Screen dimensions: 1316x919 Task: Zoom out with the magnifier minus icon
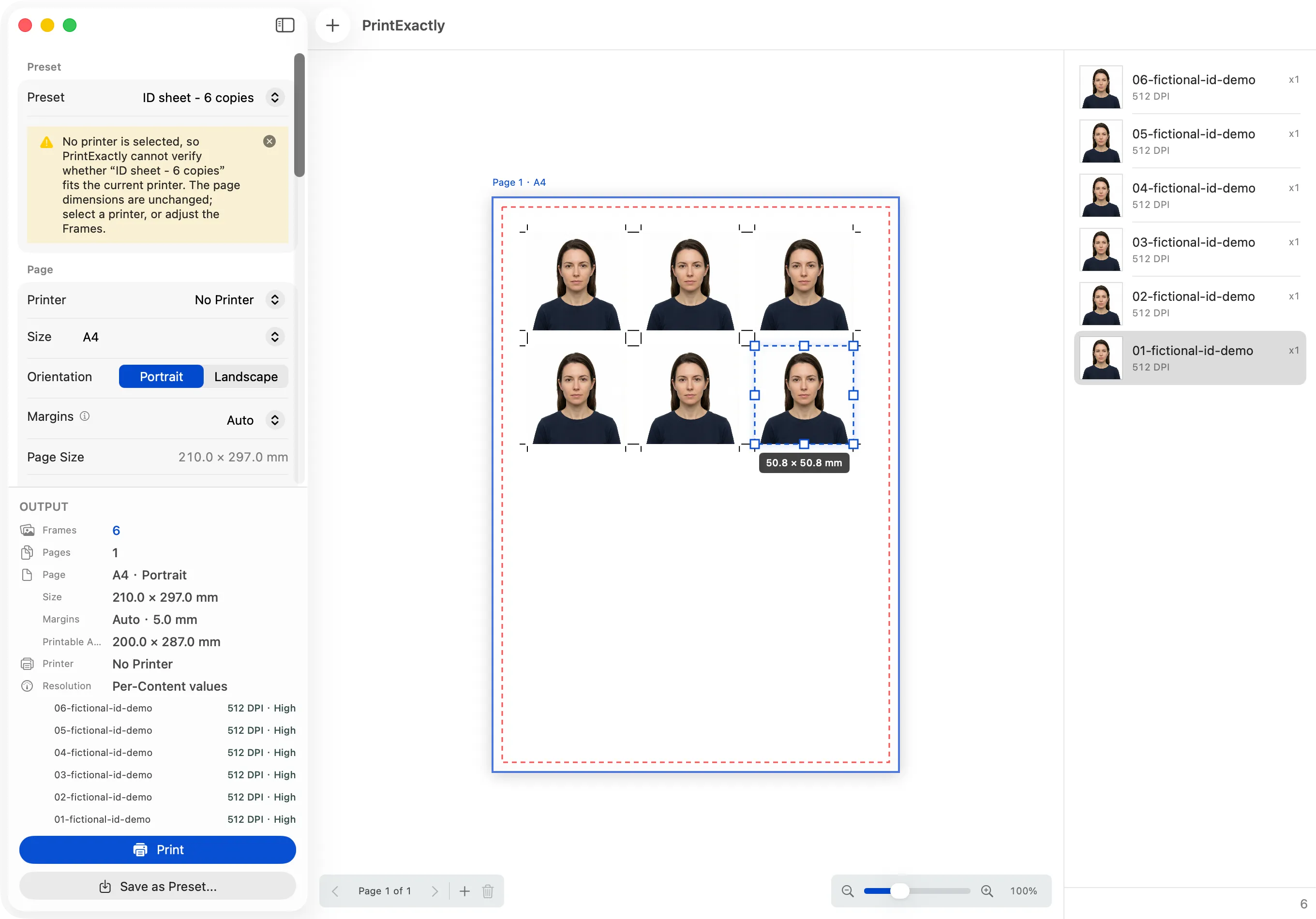click(x=848, y=891)
